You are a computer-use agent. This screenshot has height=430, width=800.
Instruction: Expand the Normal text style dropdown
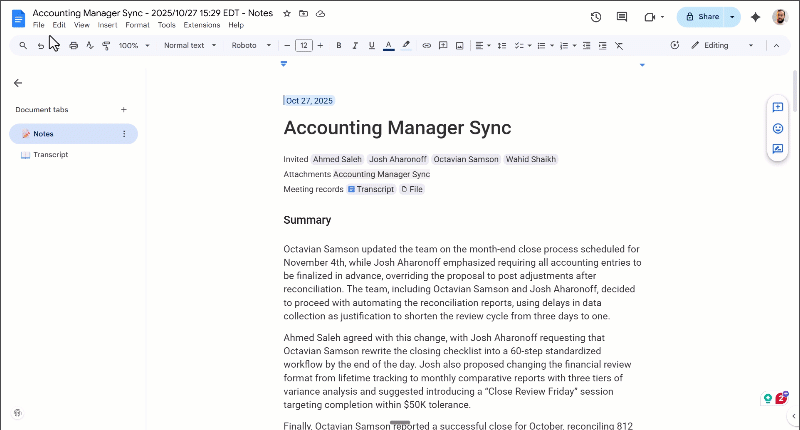click(x=189, y=45)
